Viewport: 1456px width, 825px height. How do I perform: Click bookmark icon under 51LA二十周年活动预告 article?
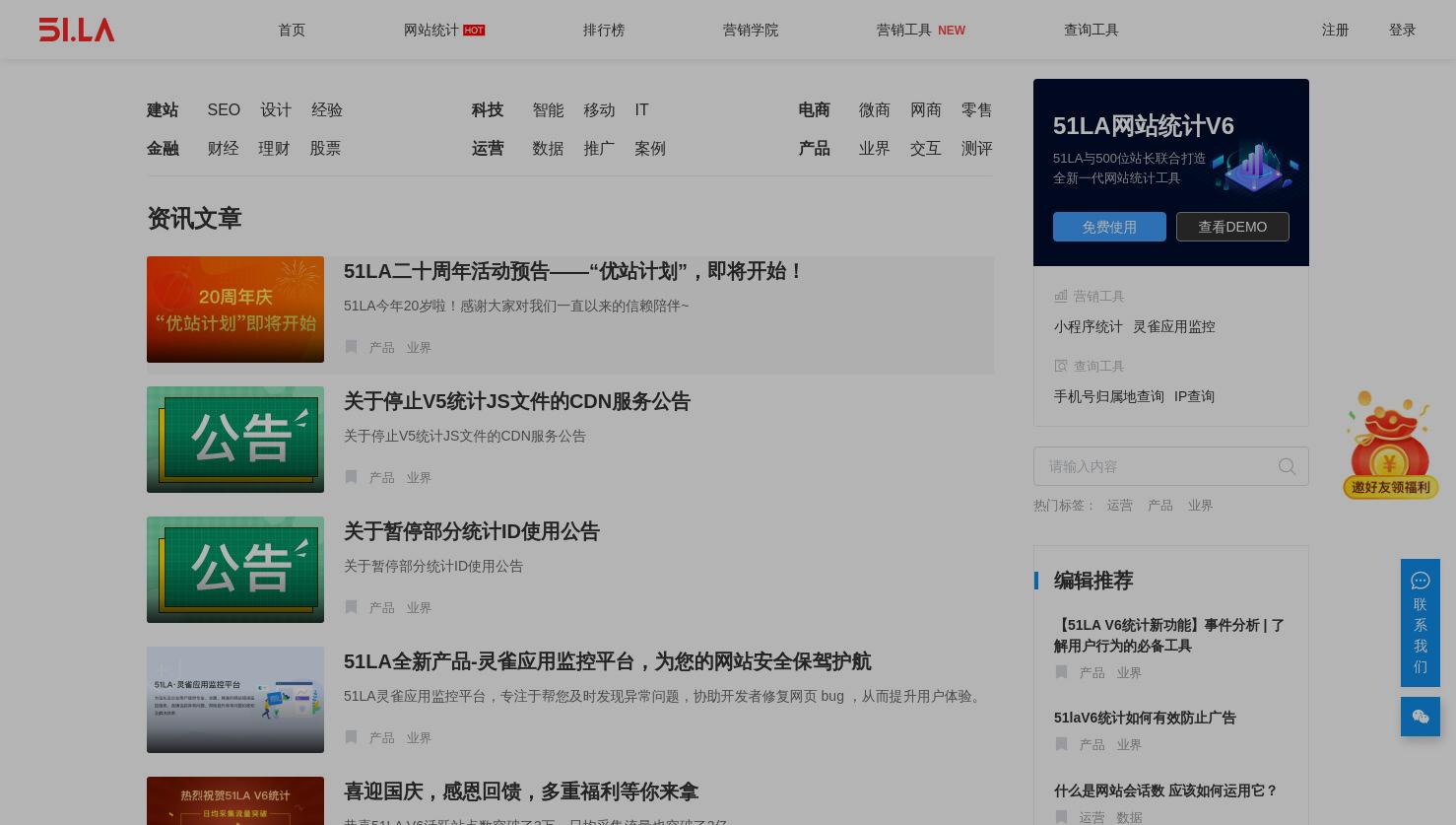pyautogui.click(x=351, y=347)
